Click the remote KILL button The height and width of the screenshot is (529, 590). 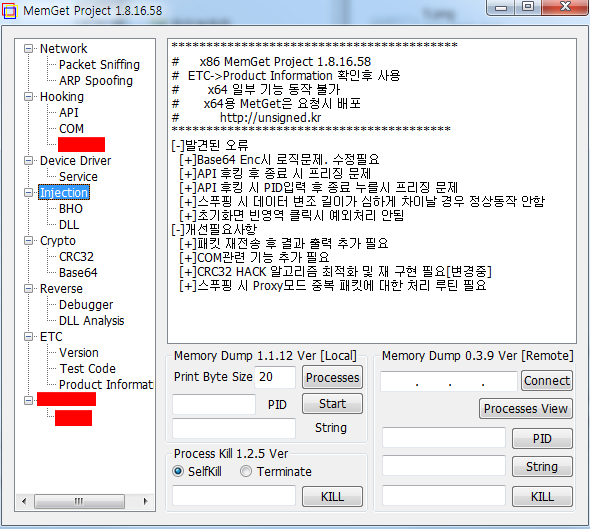pos(542,497)
